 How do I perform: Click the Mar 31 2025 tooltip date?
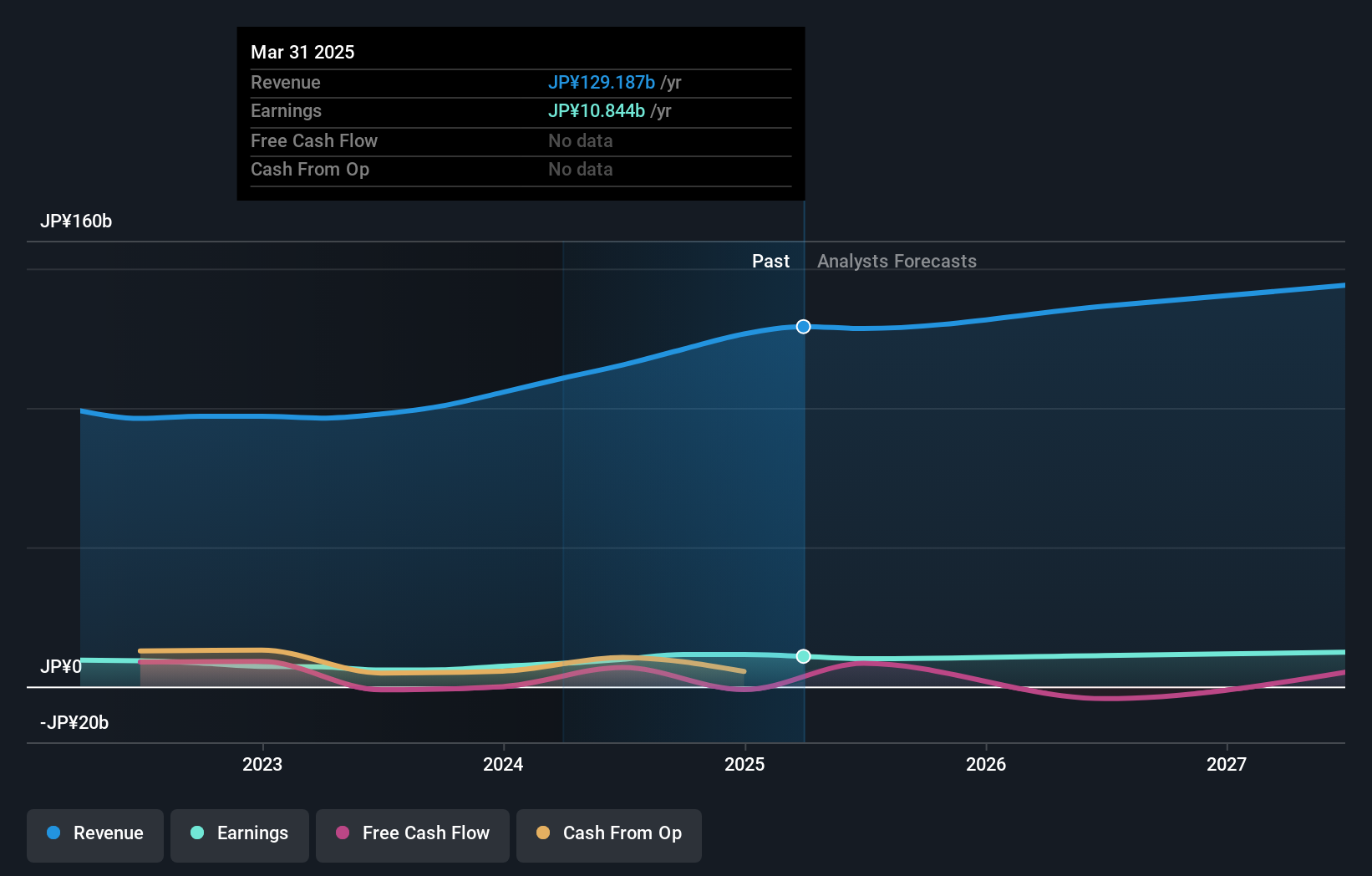point(302,53)
